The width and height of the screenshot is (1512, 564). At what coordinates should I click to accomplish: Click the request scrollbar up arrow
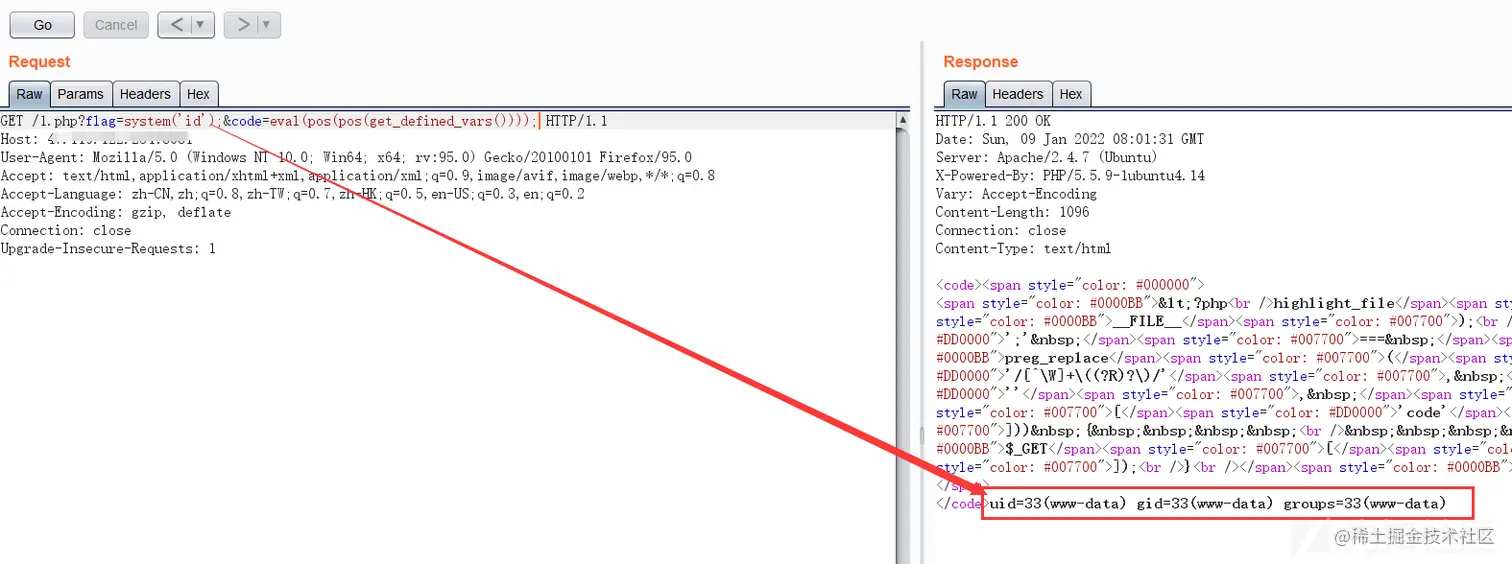(903, 121)
